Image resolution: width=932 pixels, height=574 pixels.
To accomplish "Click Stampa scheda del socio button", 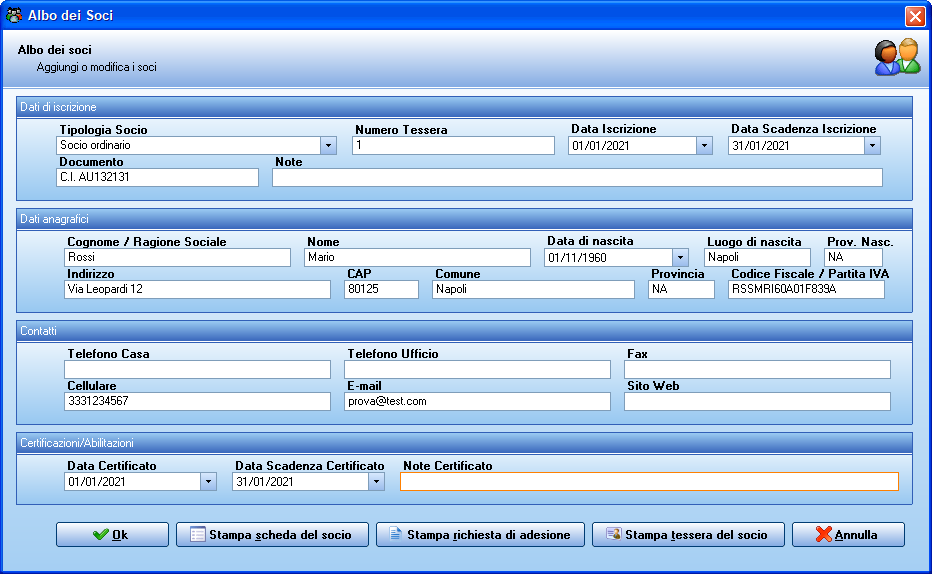I will pyautogui.click(x=272, y=534).
